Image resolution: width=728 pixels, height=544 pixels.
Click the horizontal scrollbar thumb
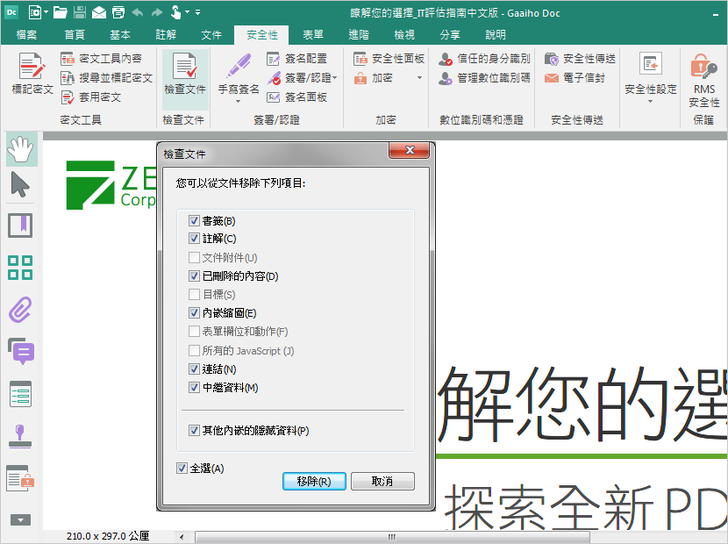click(x=392, y=537)
